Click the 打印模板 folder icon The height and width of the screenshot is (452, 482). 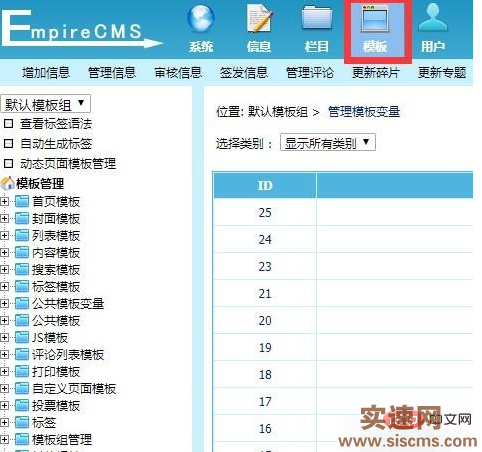tap(22, 371)
